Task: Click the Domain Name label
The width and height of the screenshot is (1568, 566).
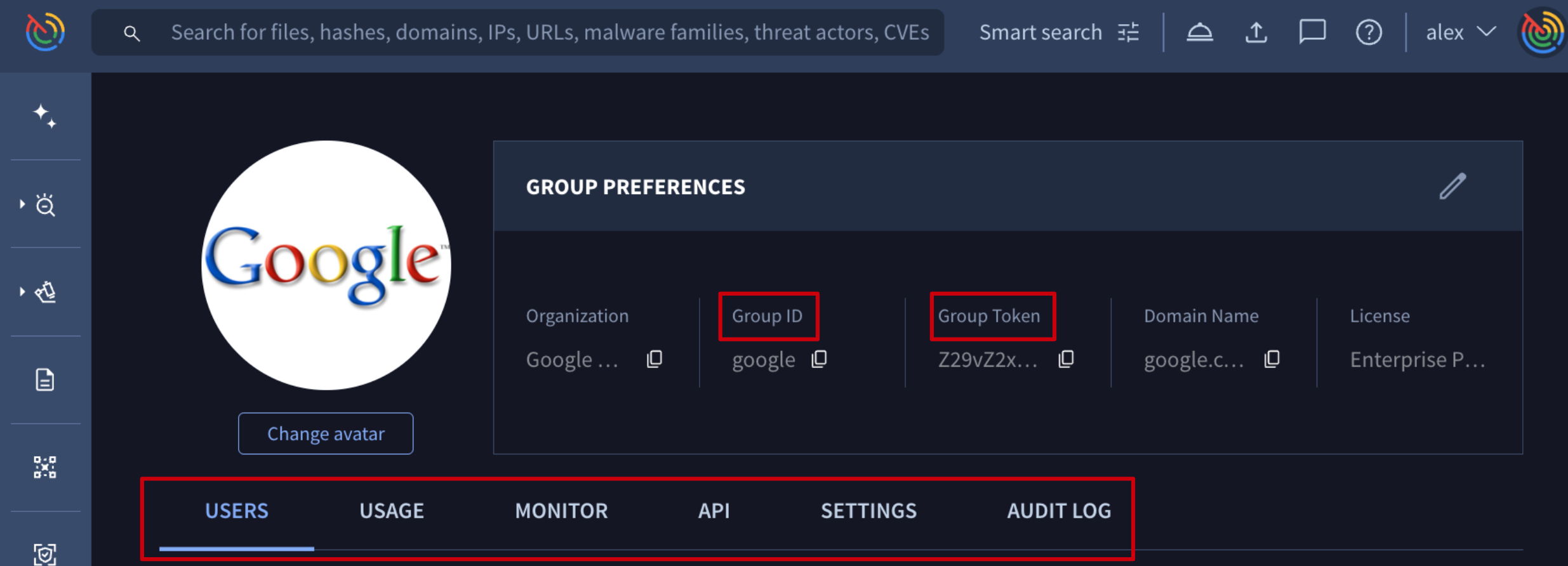Action: pos(1201,316)
